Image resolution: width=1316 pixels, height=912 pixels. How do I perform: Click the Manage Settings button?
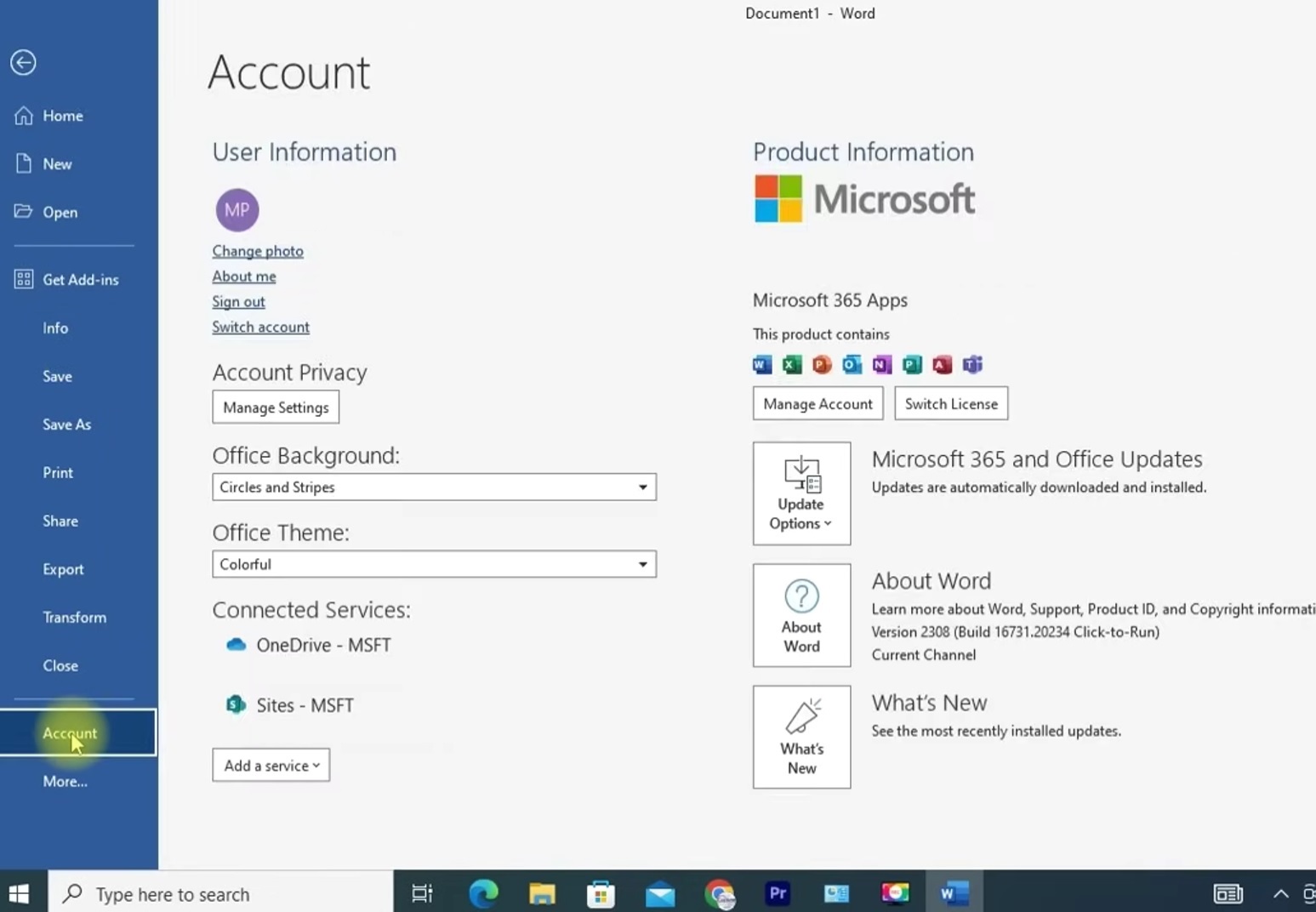(x=276, y=407)
